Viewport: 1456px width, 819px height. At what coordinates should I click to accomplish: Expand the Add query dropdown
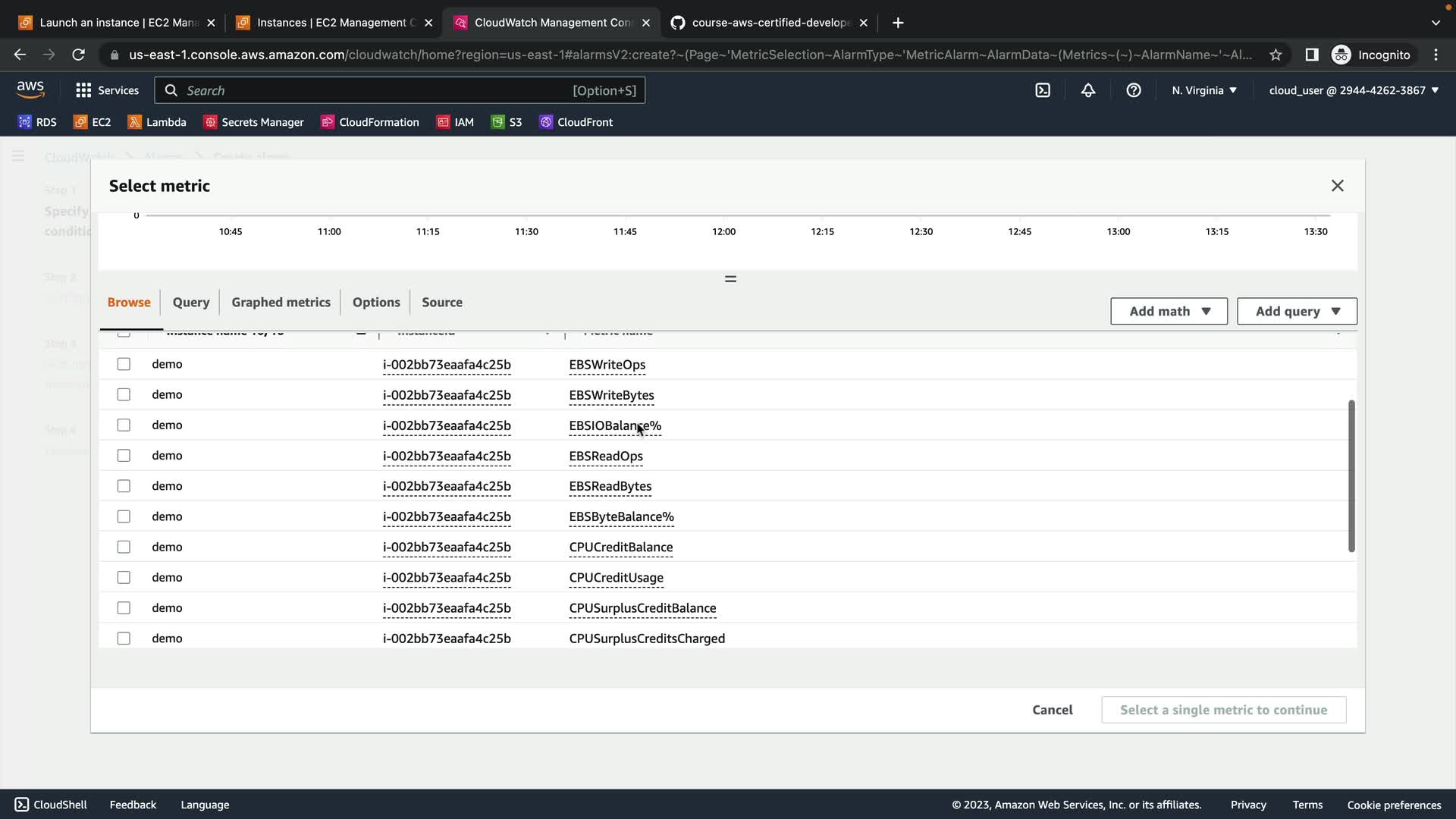click(1297, 311)
